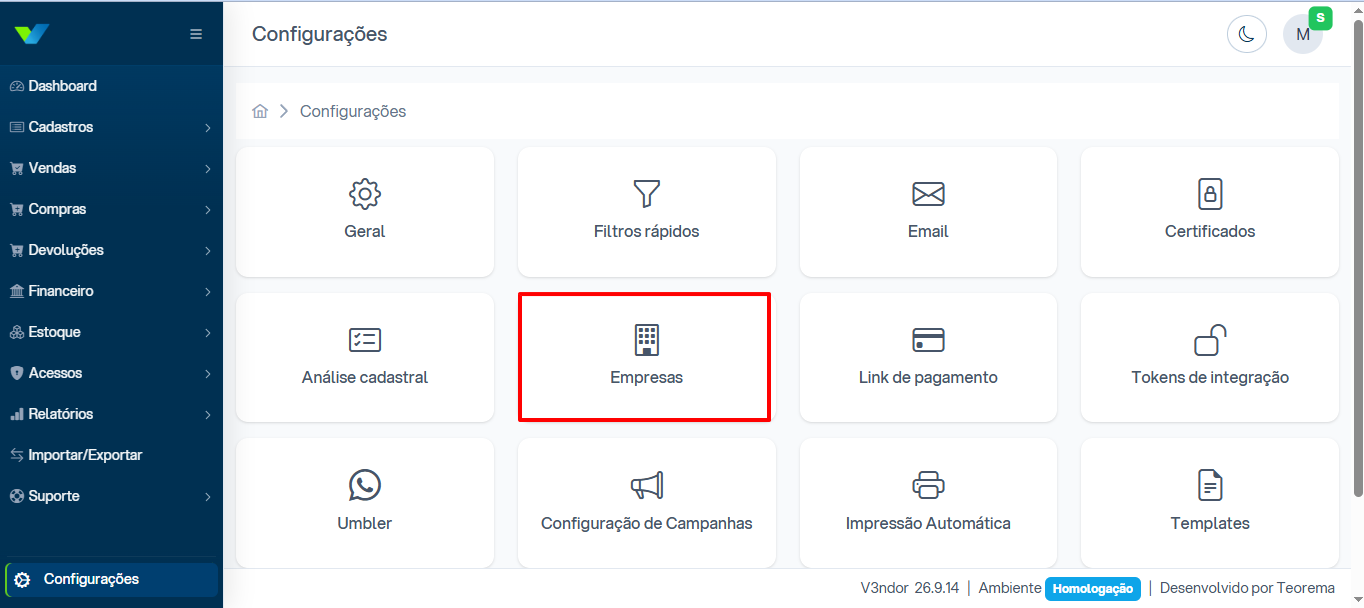Open Cadastros menu label

coord(61,127)
